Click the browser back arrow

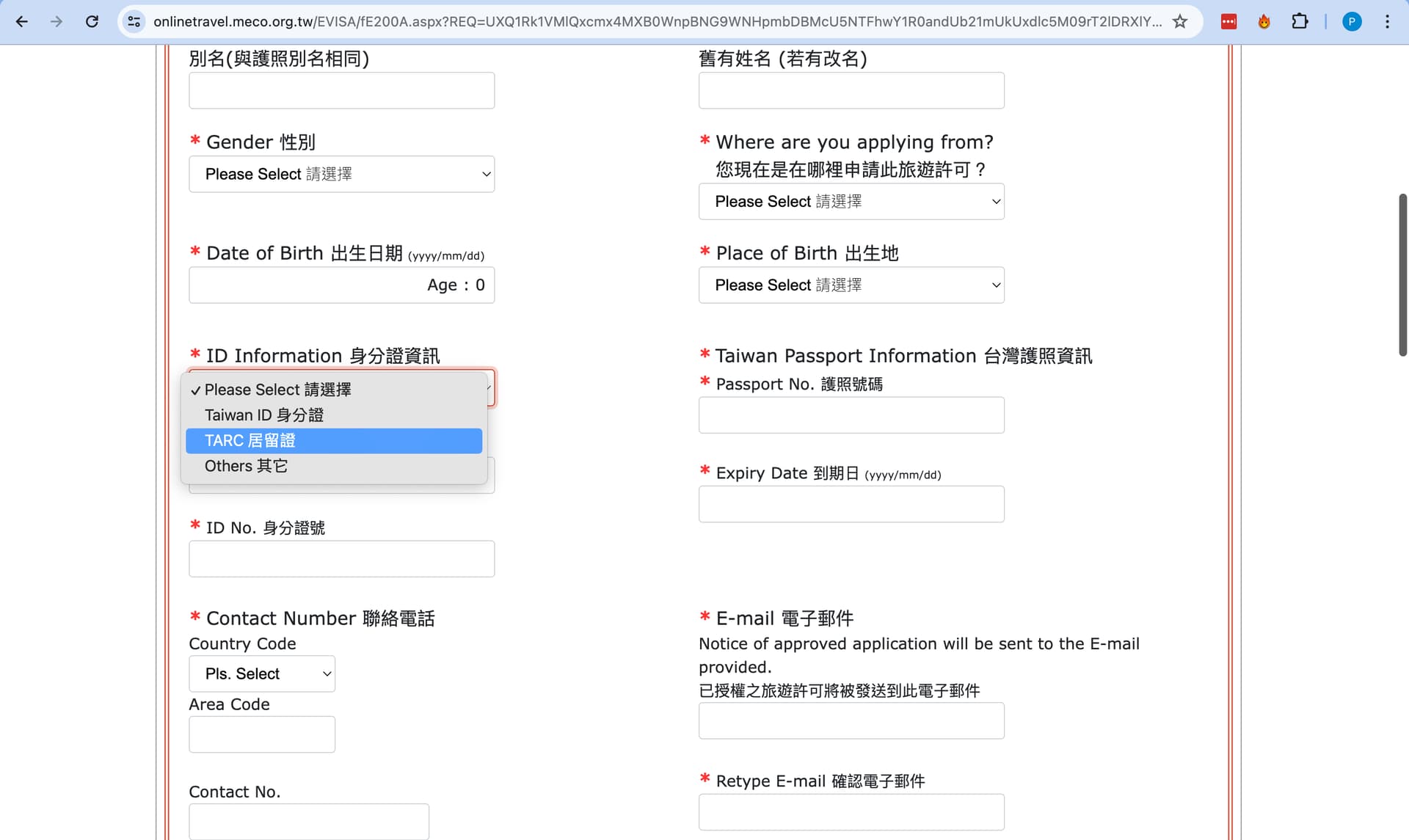(22, 21)
